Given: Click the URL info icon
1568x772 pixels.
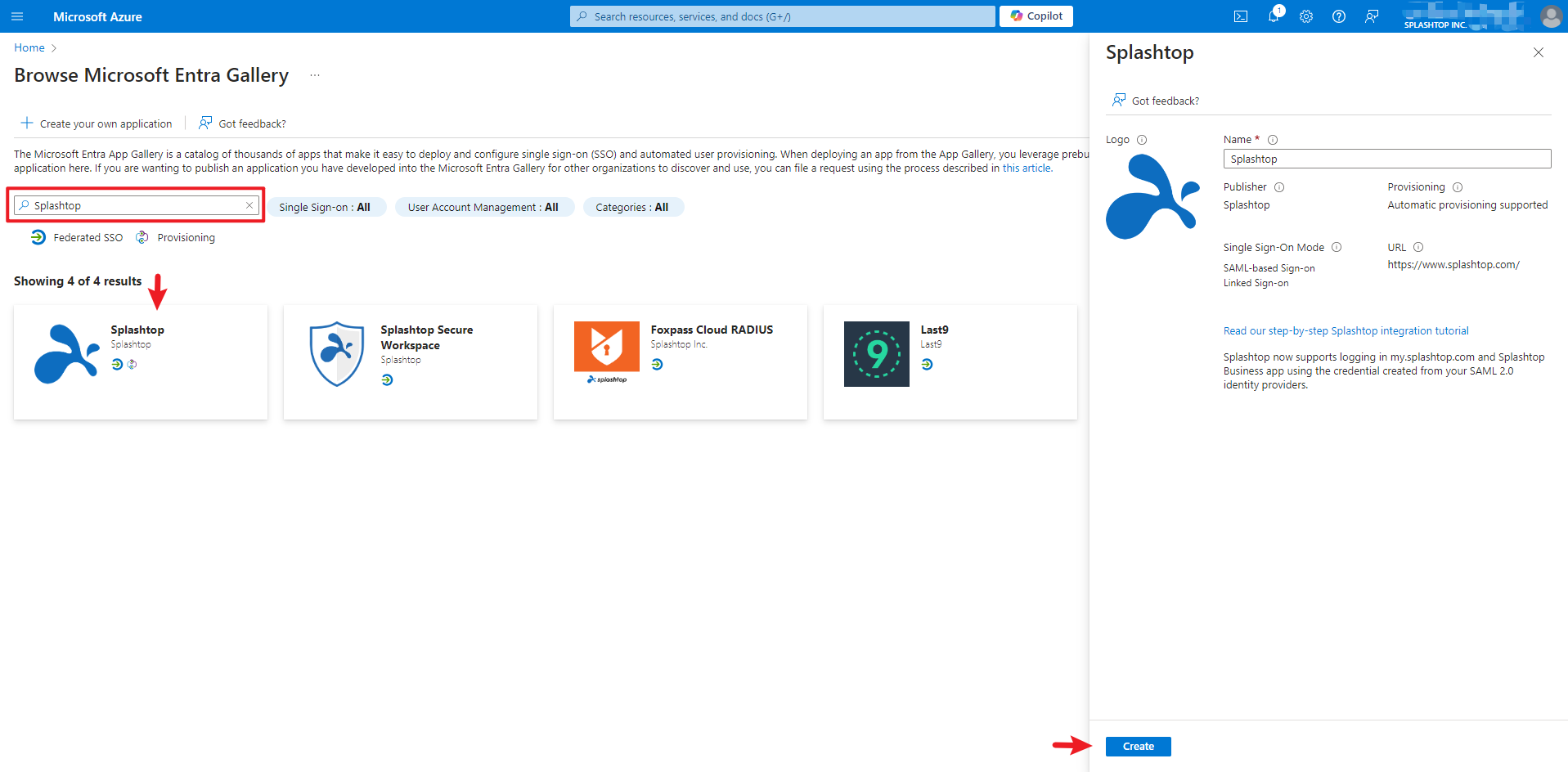Looking at the screenshot, I should (x=1418, y=247).
